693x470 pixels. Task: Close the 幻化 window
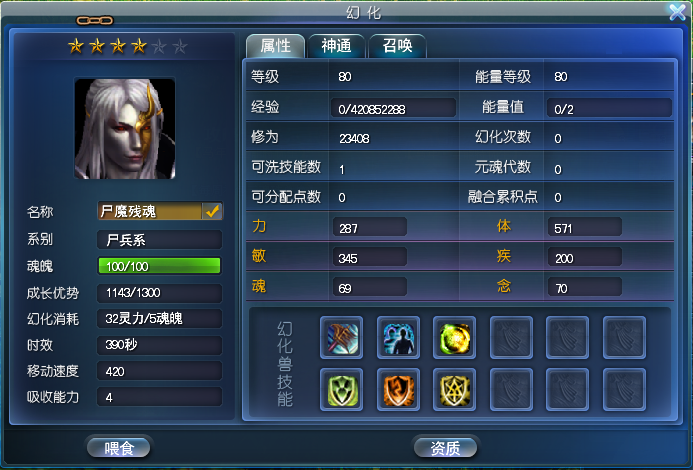pyautogui.click(x=678, y=12)
